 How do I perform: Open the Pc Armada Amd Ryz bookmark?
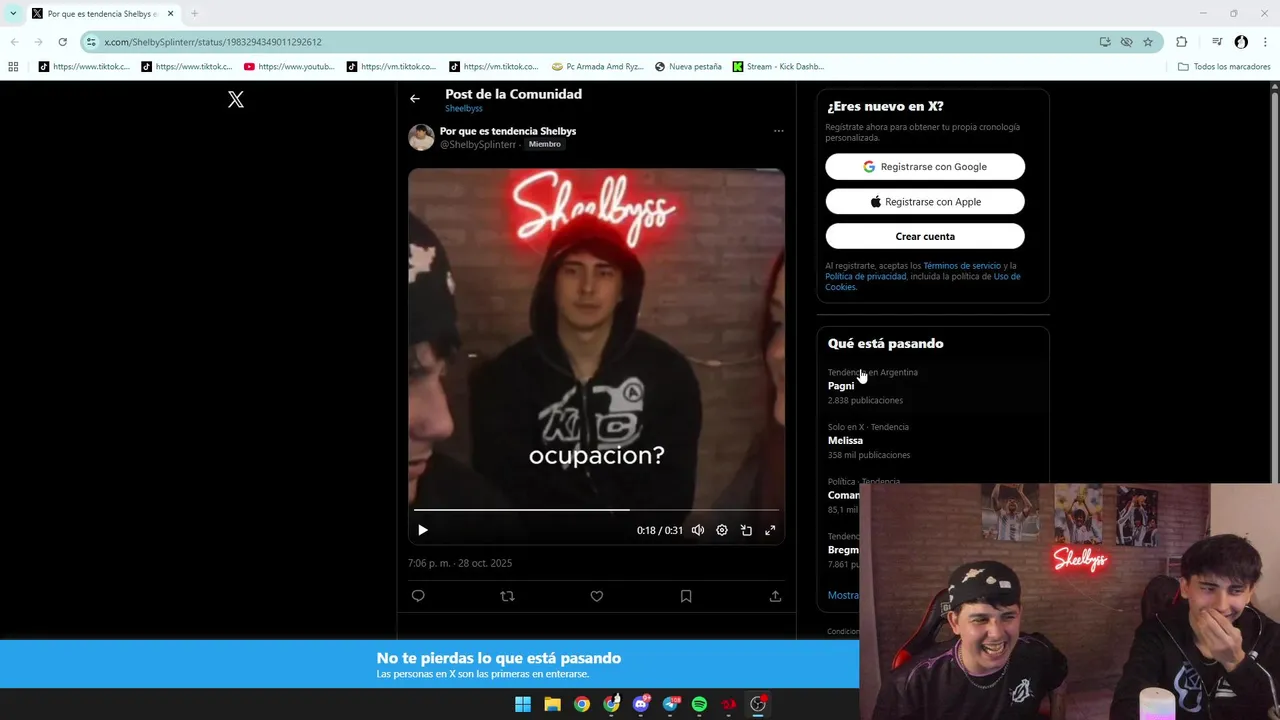598,67
